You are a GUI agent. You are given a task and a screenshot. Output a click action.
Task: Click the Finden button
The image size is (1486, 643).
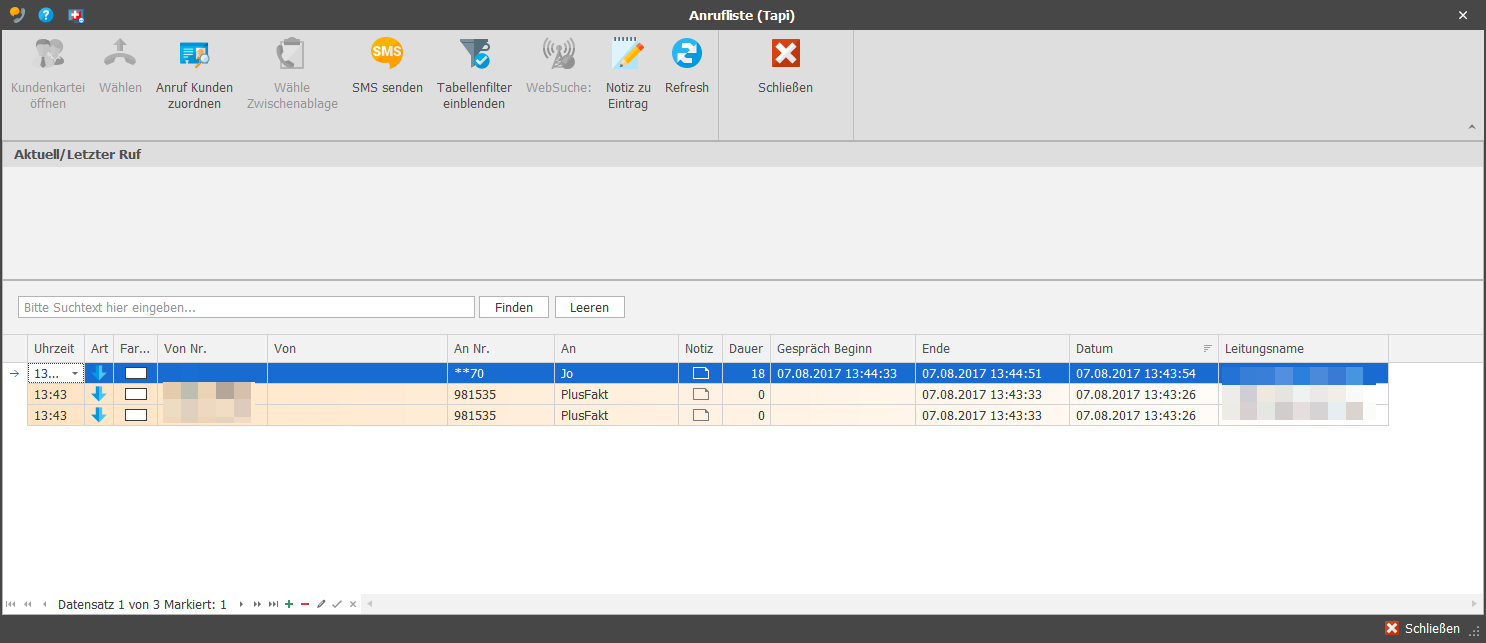click(514, 307)
